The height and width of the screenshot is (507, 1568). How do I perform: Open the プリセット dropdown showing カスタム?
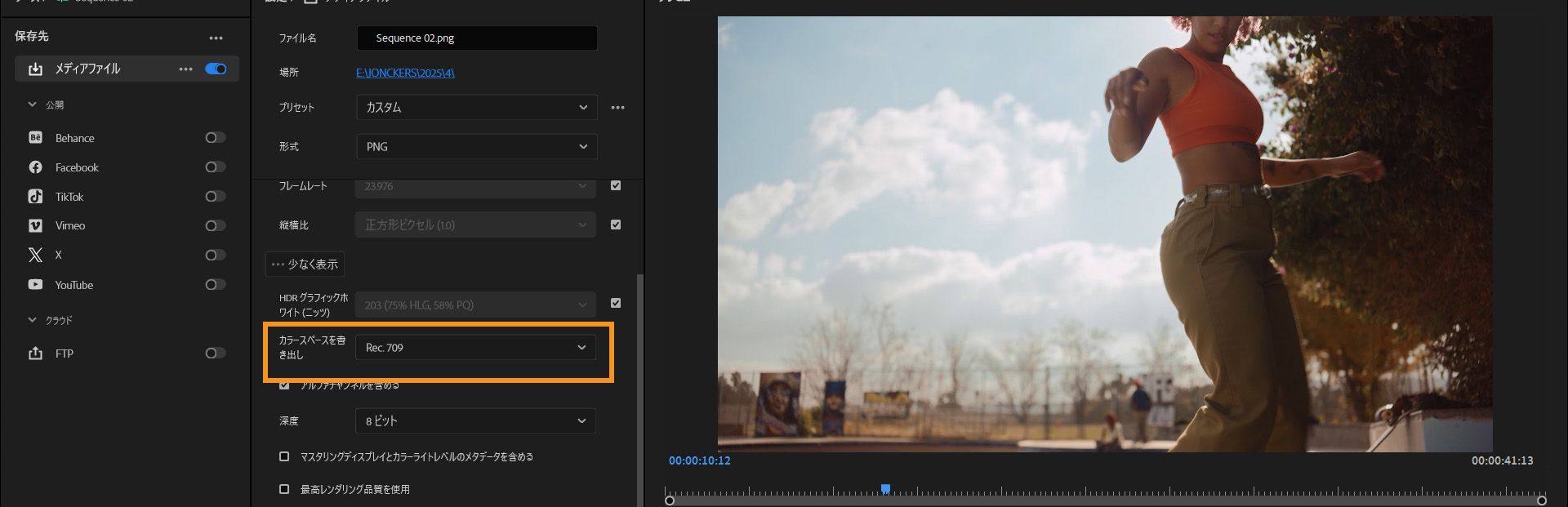476,108
